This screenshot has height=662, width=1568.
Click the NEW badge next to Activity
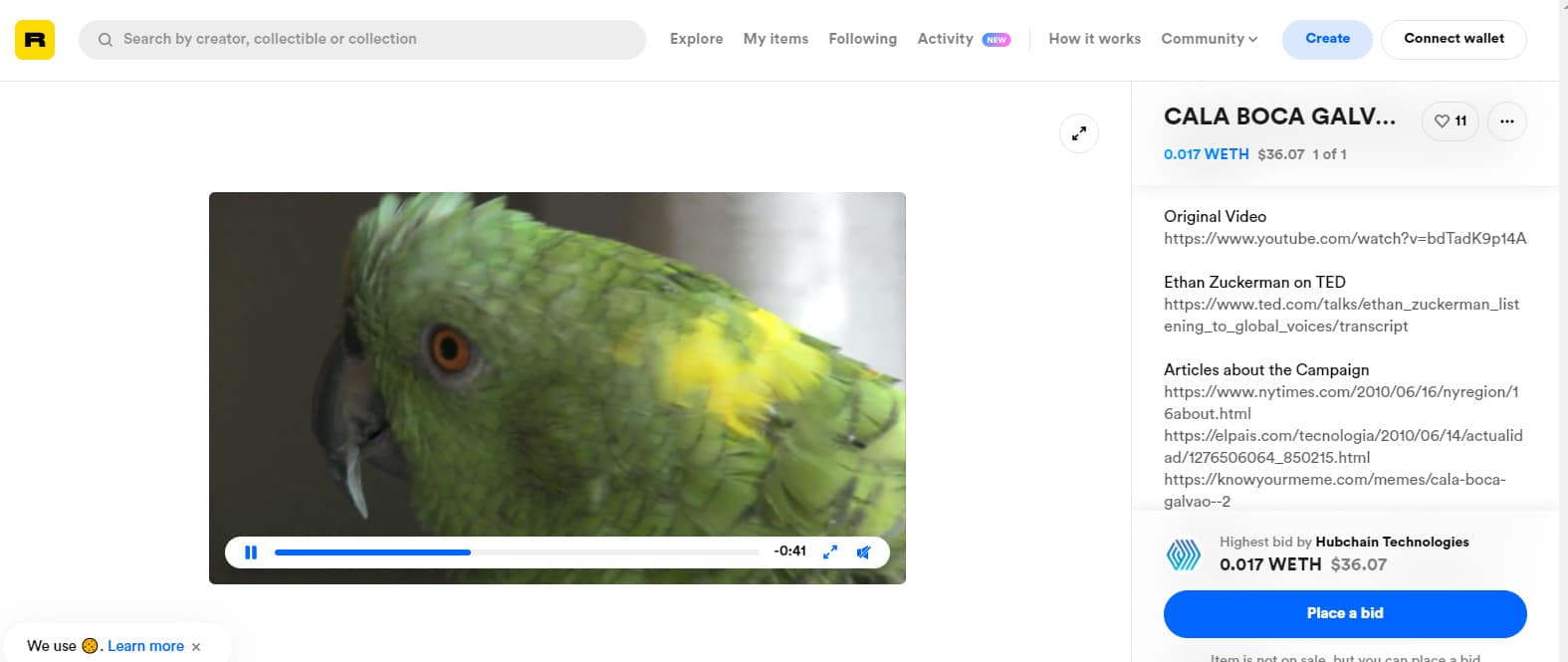tap(996, 40)
